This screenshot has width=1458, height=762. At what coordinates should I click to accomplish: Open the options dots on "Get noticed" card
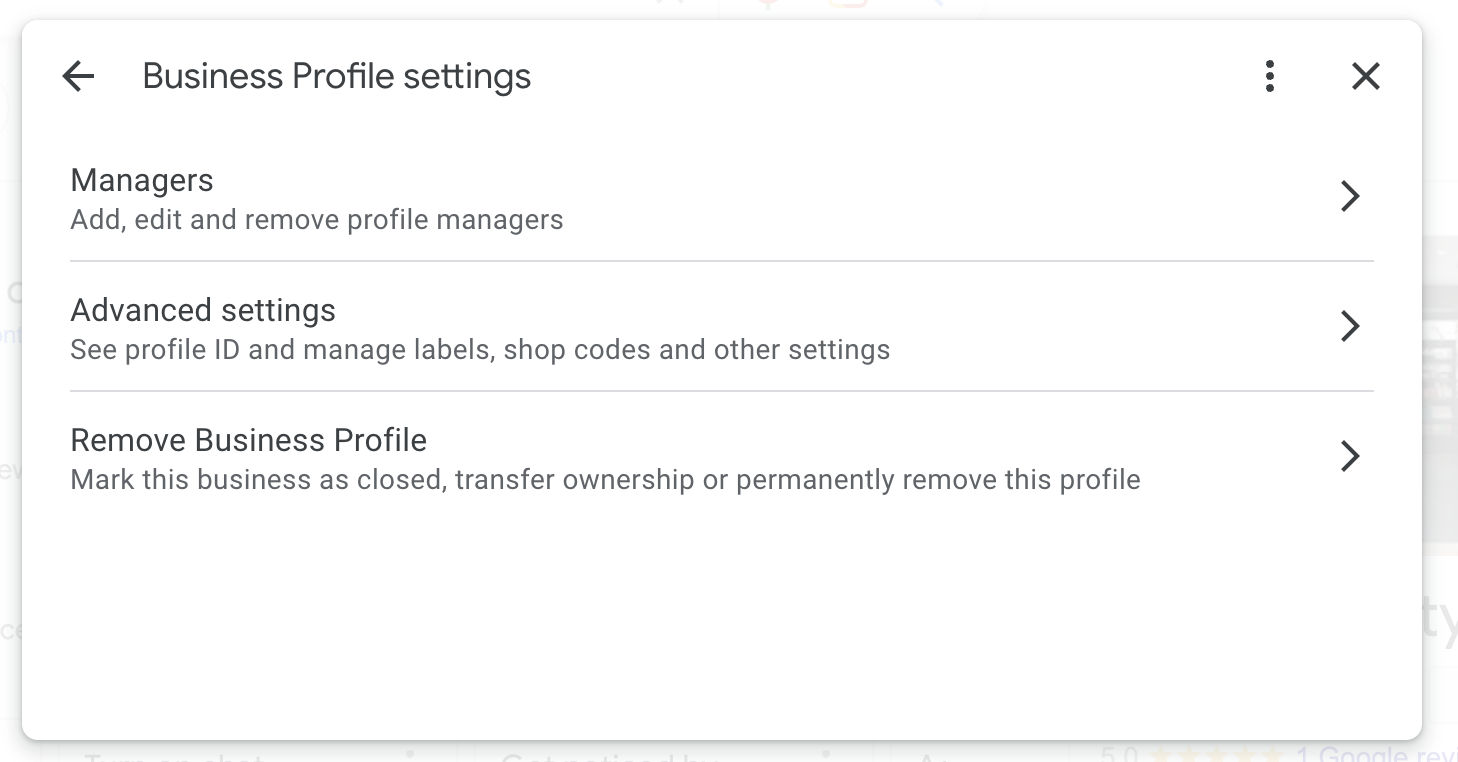pyautogui.click(x=826, y=752)
